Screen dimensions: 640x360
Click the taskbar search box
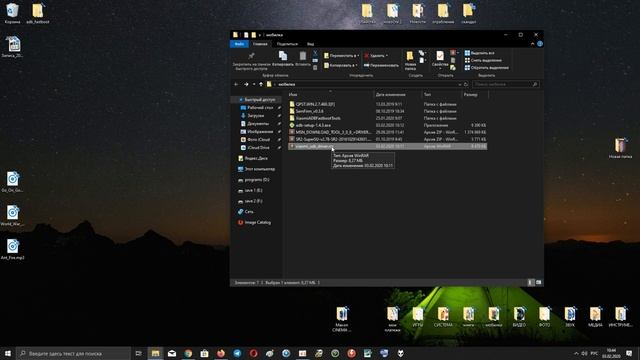[x=74, y=353]
